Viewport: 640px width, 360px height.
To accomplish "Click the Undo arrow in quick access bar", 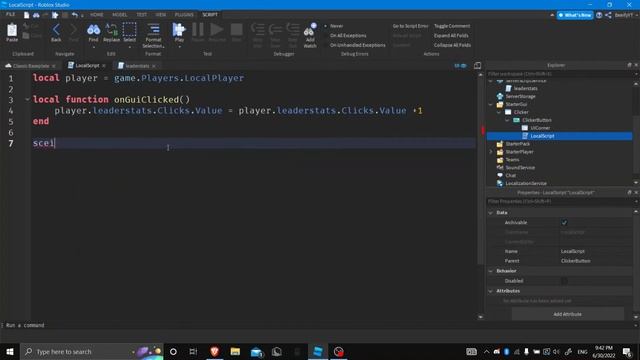I will [x=75, y=15].
